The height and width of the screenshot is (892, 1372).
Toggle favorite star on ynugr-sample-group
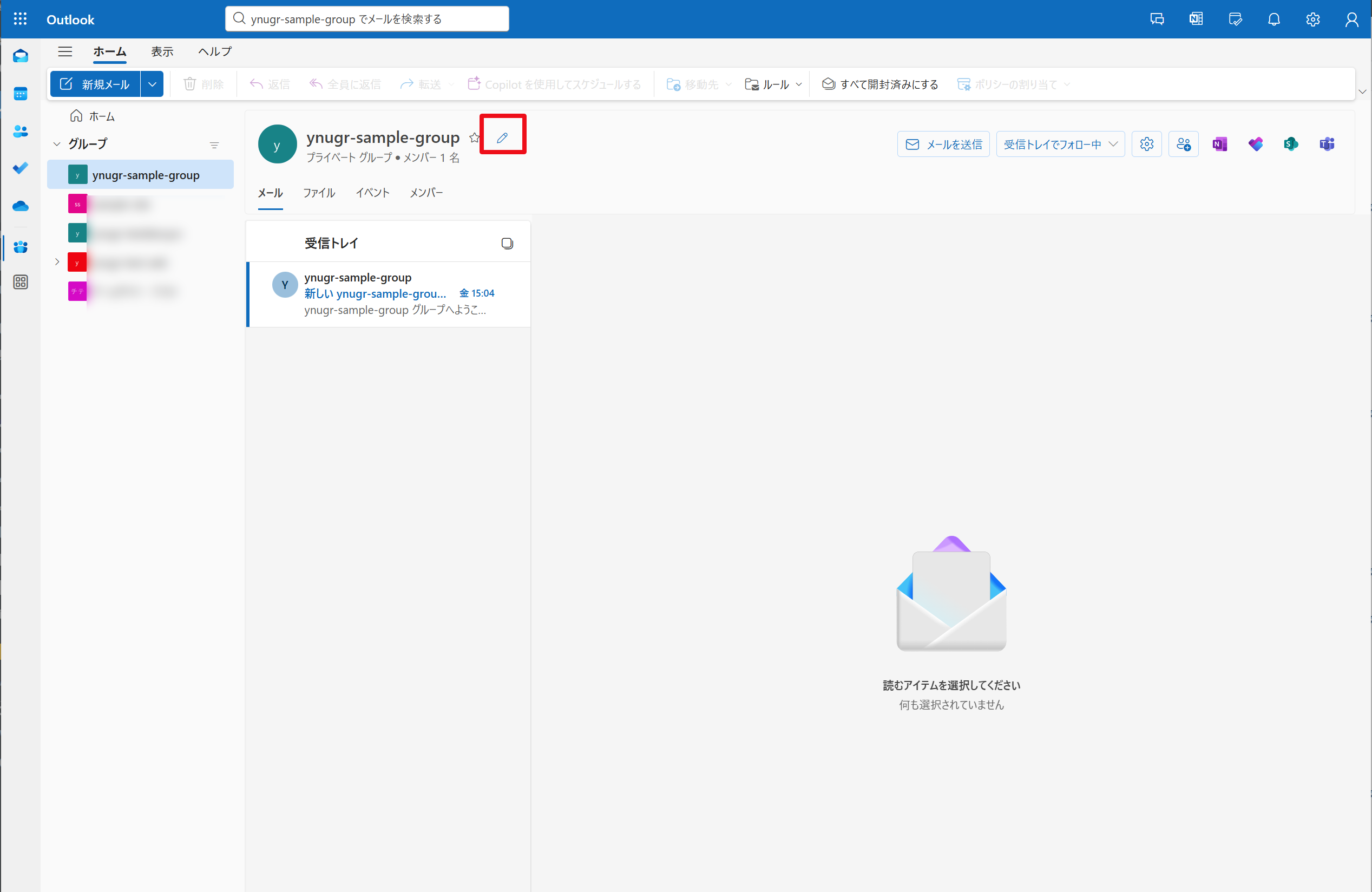coord(475,137)
